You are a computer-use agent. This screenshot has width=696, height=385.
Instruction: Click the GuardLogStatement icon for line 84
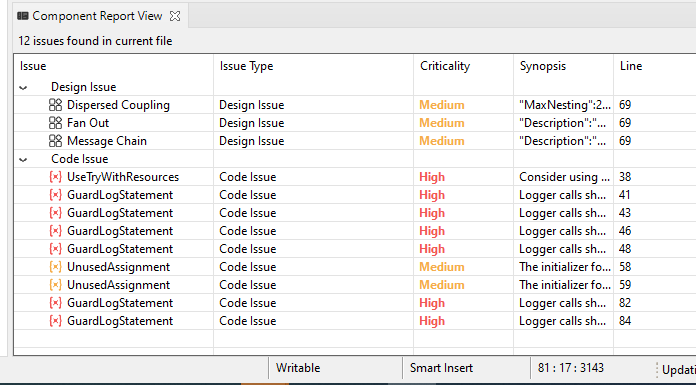tap(55, 321)
